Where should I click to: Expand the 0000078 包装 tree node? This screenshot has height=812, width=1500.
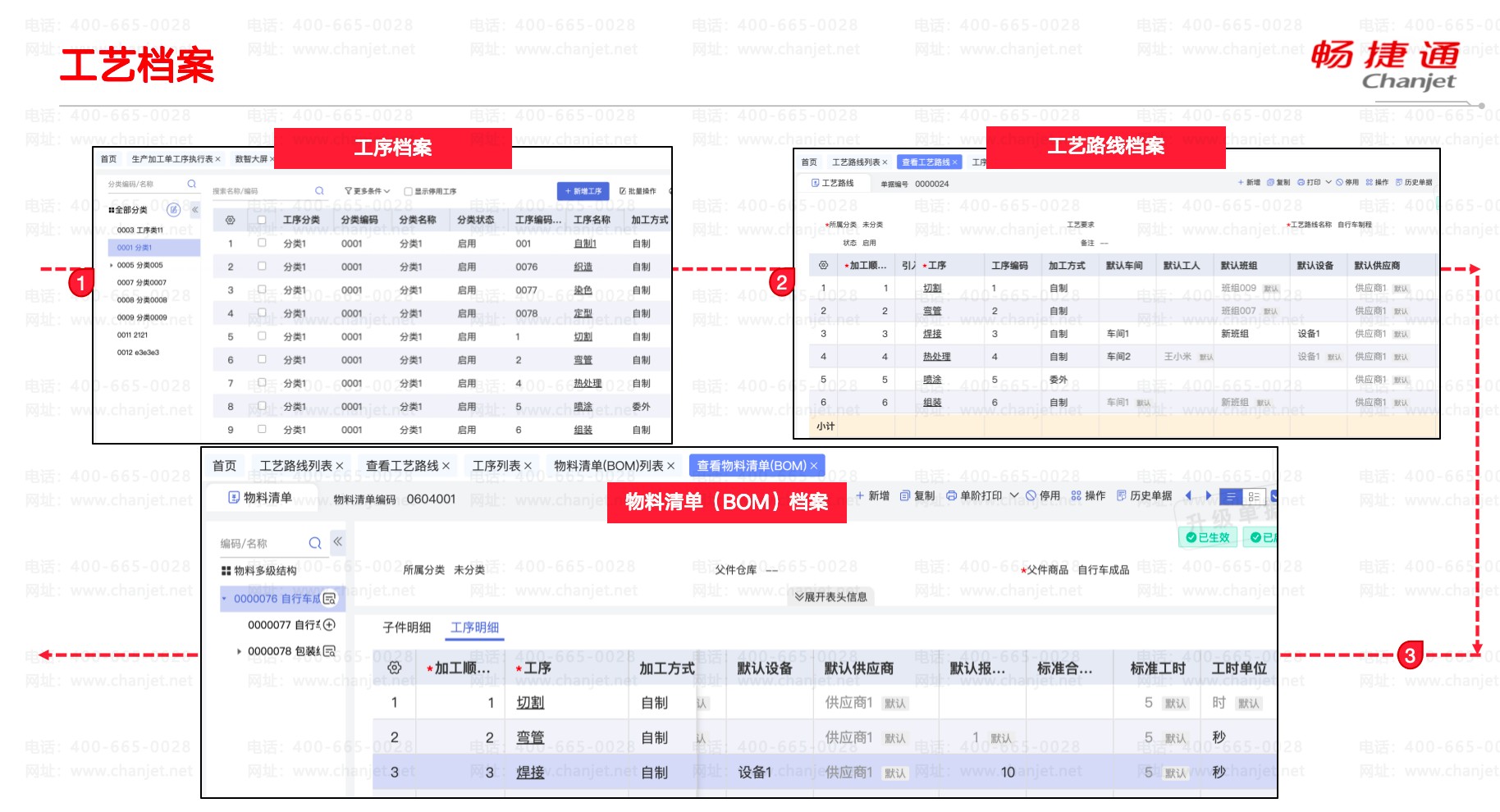[239, 651]
